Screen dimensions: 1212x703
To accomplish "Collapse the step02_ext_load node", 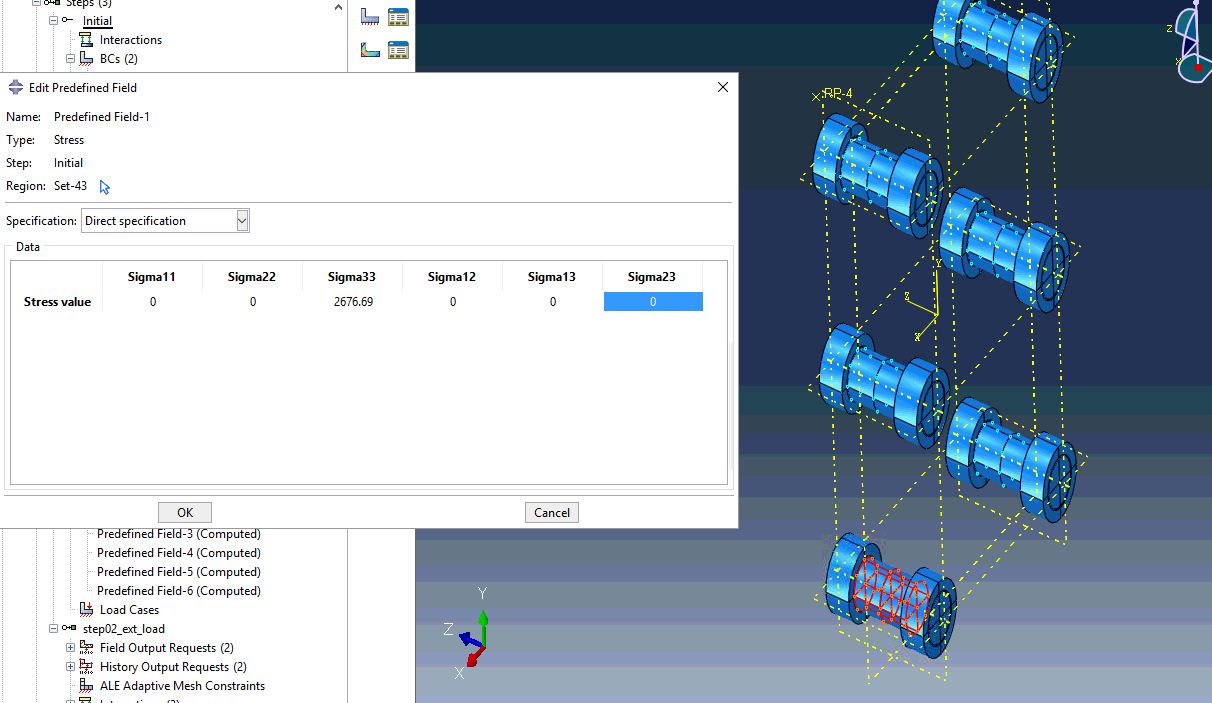I will 54,629.
